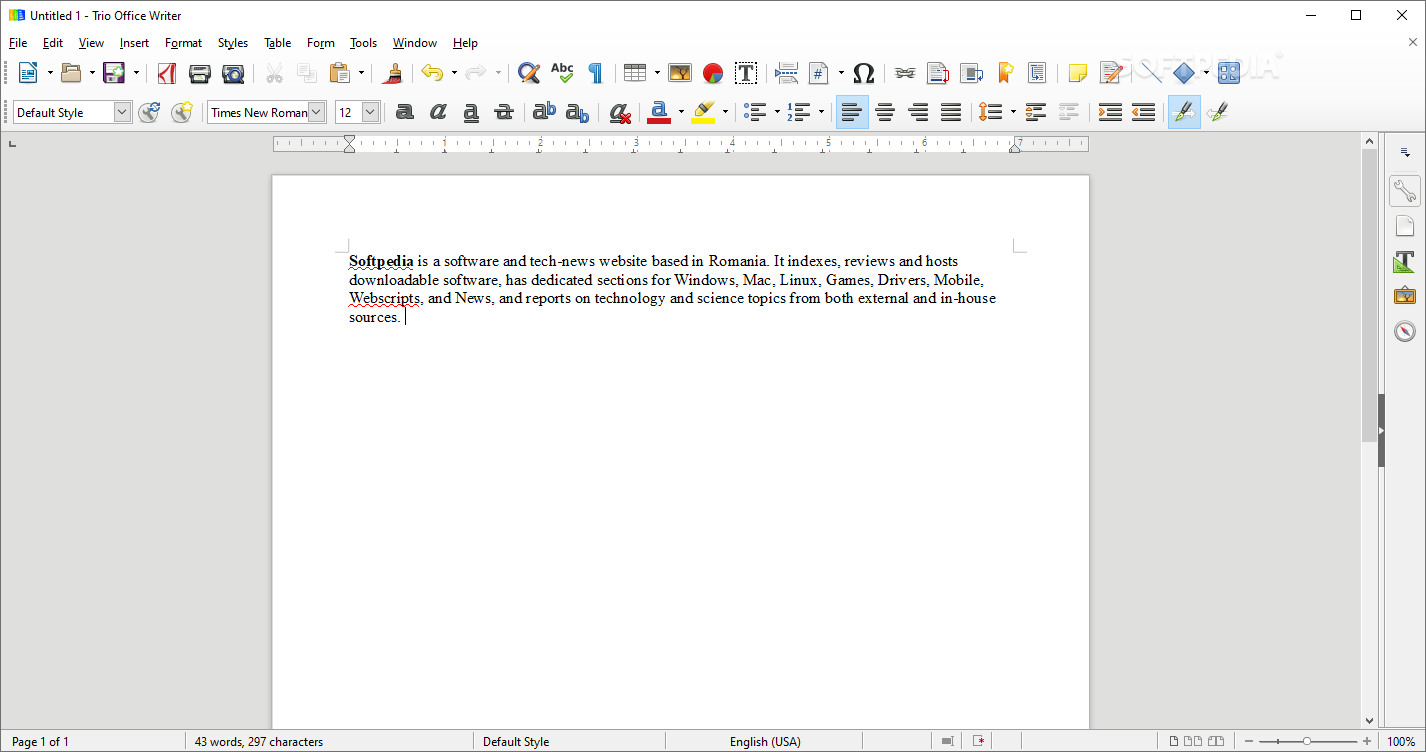The width and height of the screenshot is (1426, 752).
Task: Insert a table using the grid icon
Action: coord(634,73)
